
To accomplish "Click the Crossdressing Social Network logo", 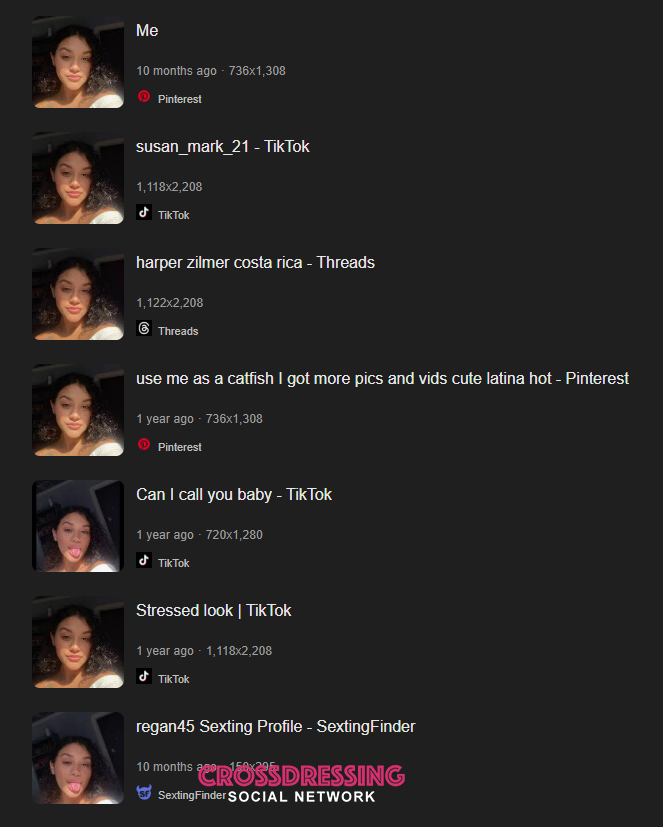I will coord(301,784).
